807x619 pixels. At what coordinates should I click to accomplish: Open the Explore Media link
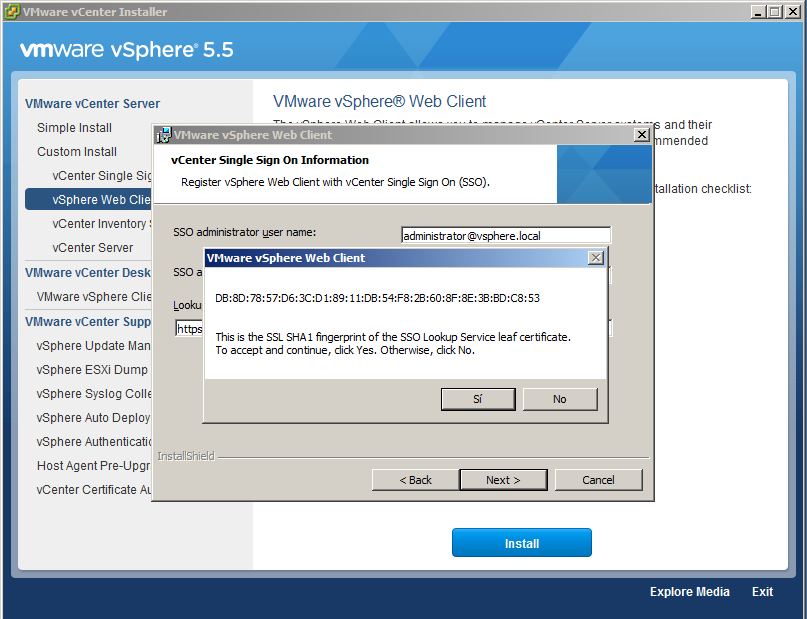click(689, 592)
